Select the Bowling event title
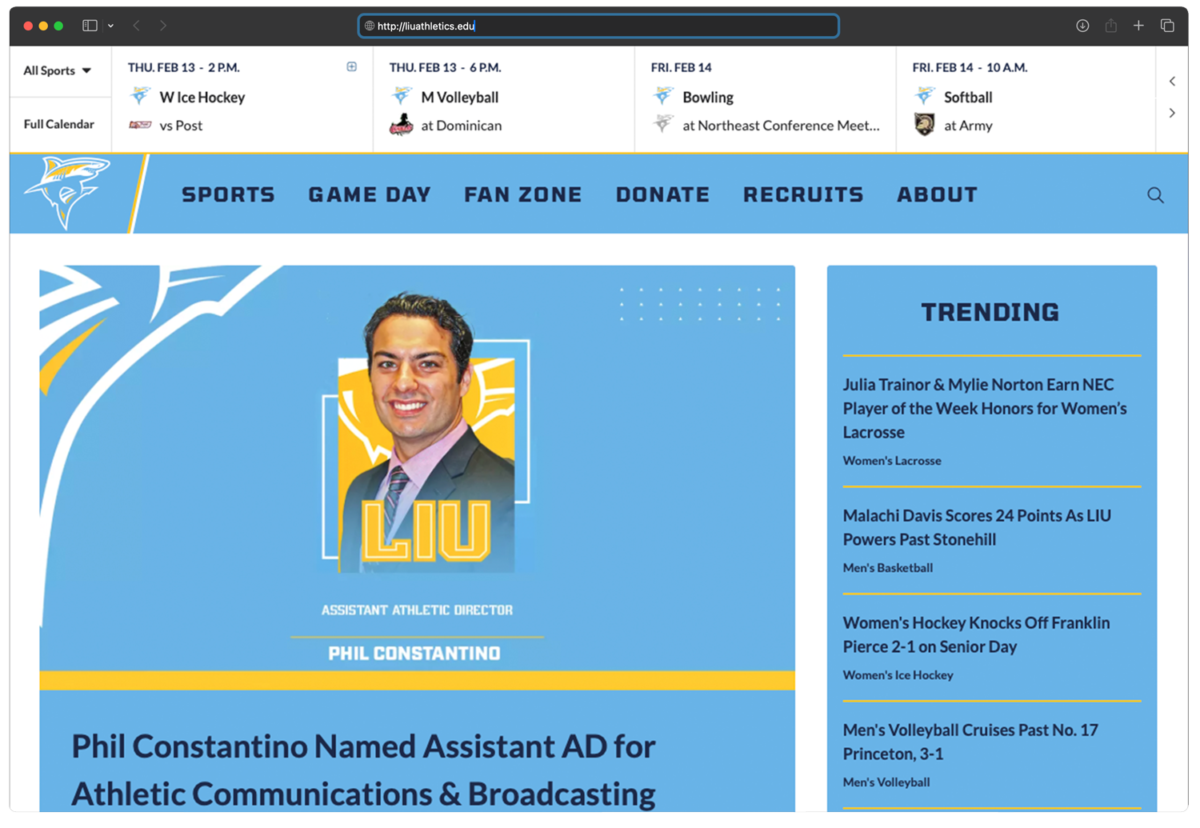 (x=708, y=97)
